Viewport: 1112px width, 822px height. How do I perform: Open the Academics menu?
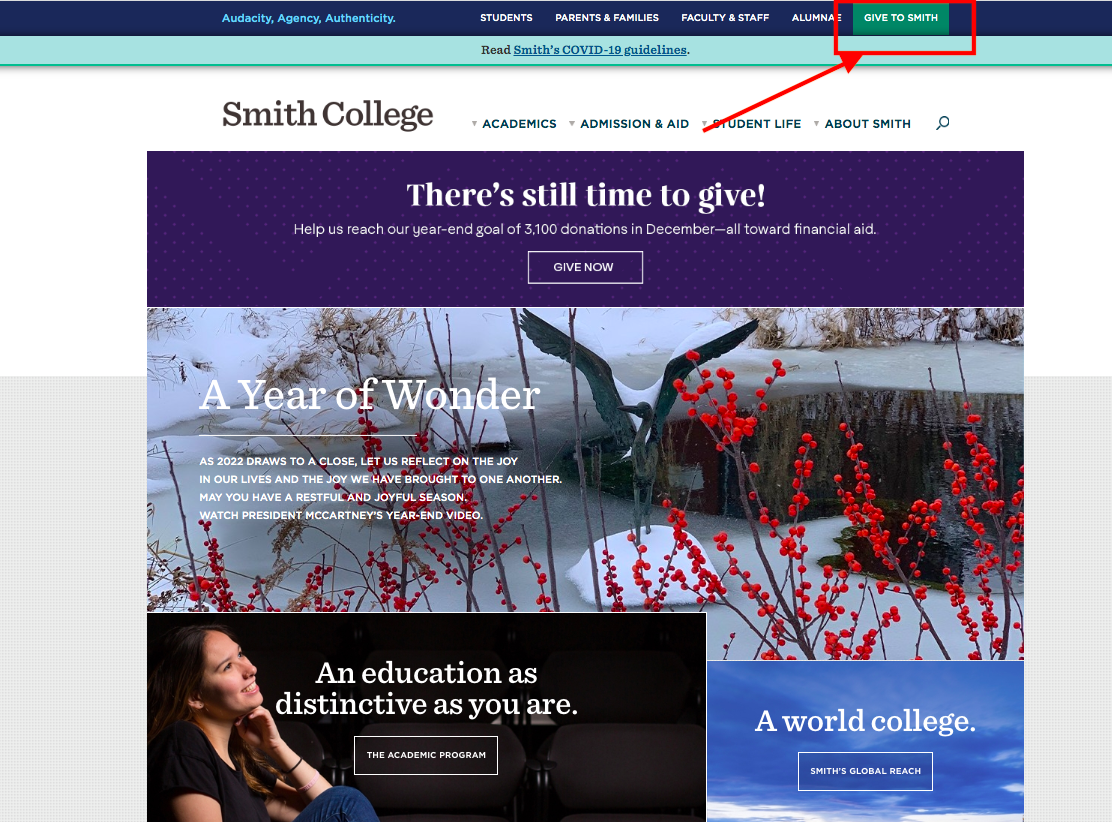519,124
